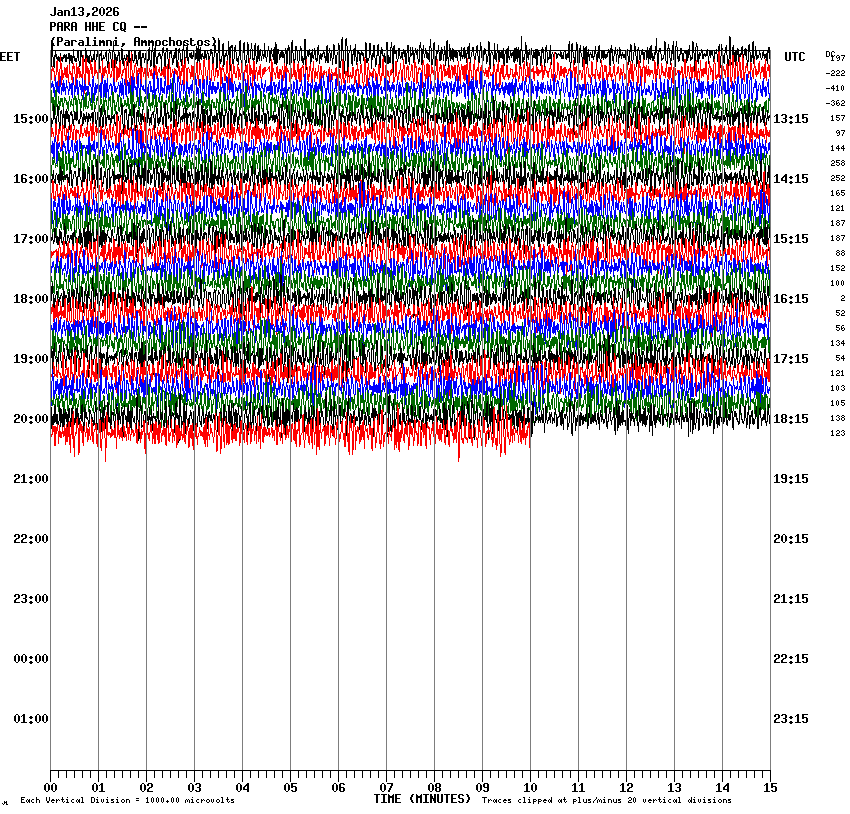Click the TIME (MINUTES) axis label

coord(422,799)
